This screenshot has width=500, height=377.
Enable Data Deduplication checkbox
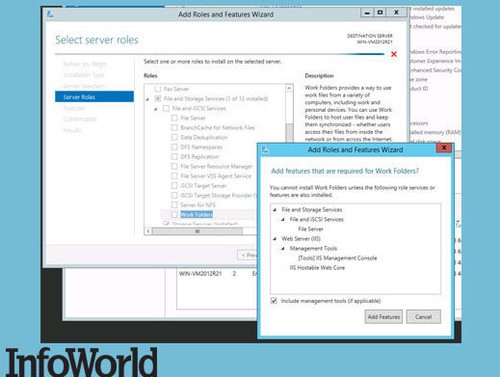pyautogui.click(x=174, y=137)
